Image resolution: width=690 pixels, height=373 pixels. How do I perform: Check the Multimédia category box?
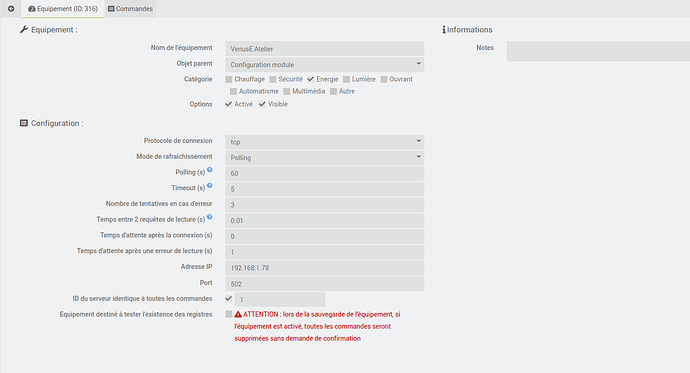[x=286, y=91]
